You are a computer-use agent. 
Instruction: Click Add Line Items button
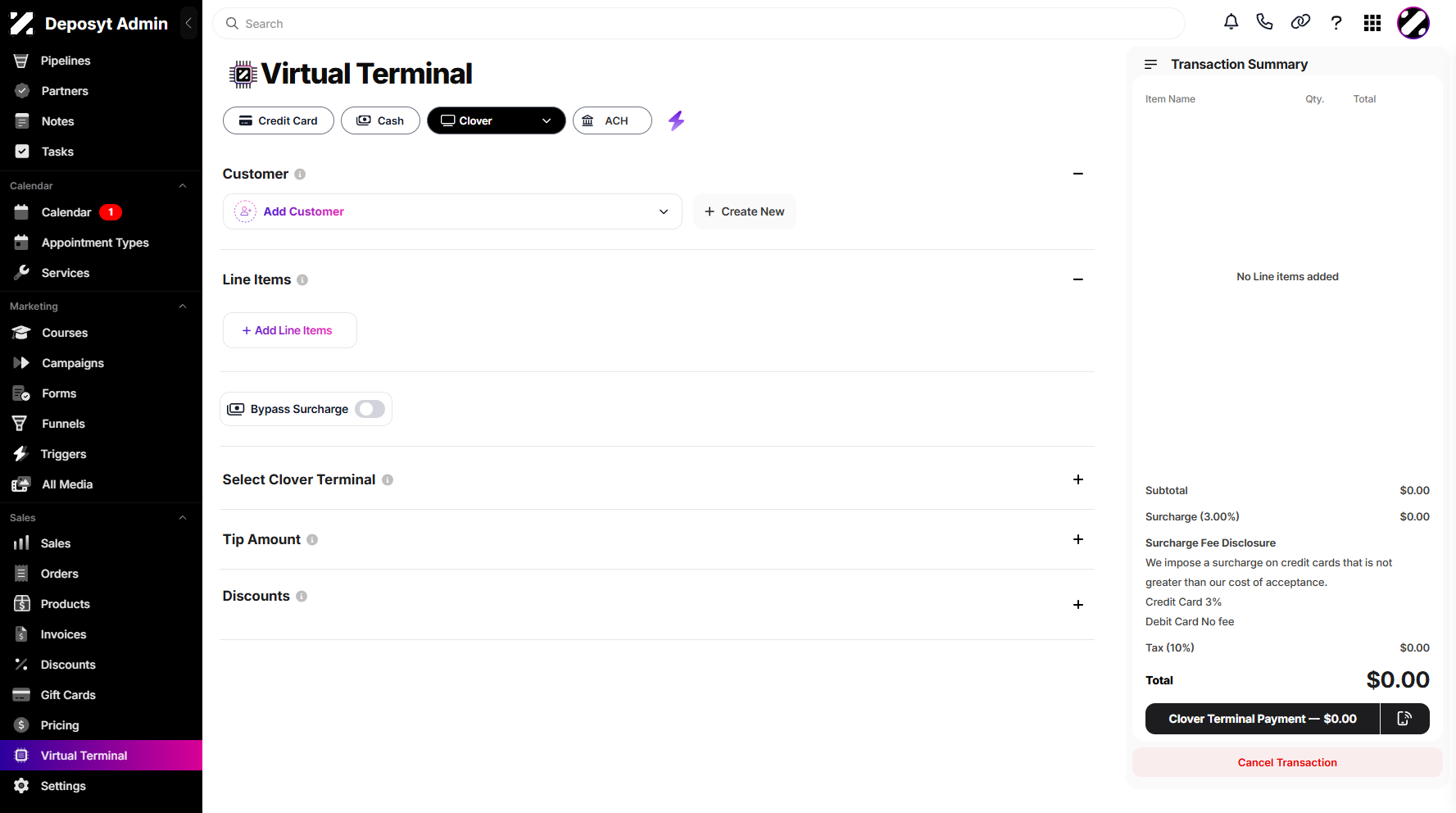(290, 330)
